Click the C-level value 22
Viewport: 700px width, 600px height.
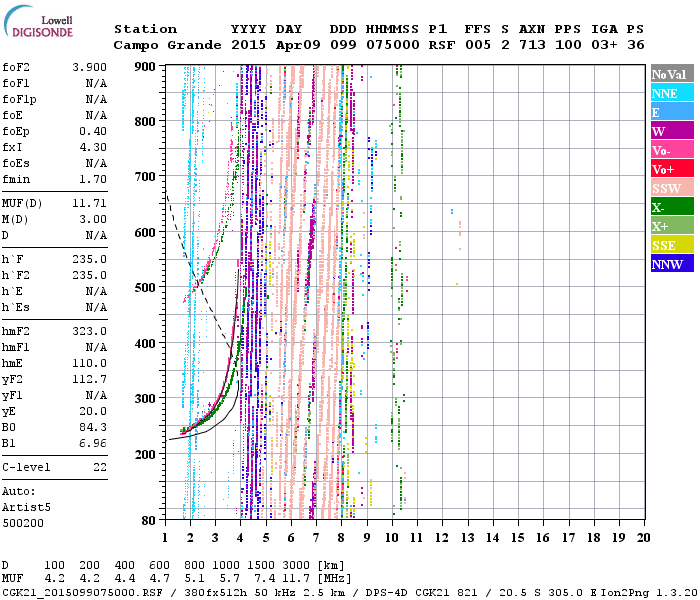(100, 467)
